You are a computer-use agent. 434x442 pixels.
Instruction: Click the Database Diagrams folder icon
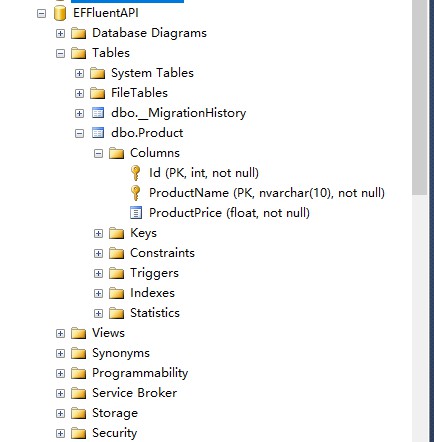click(x=78, y=33)
